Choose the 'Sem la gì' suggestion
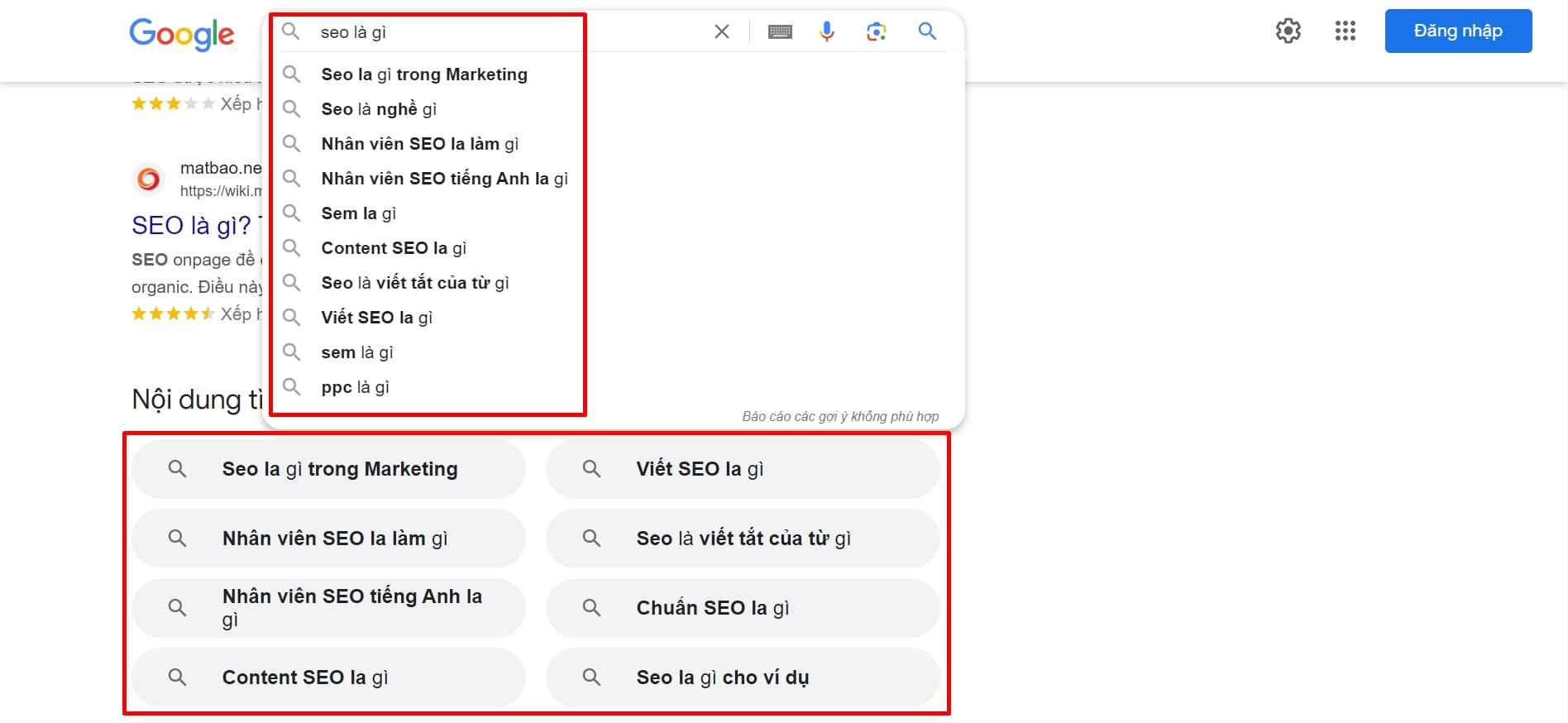Image resolution: width=1568 pixels, height=723 pixels. click(x=613, y=213)
